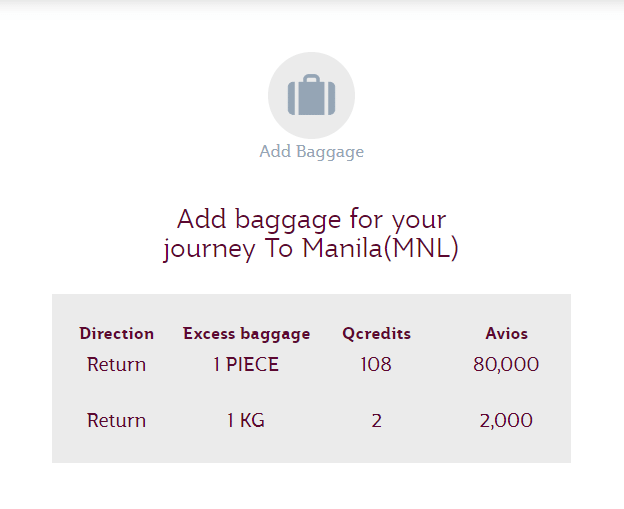The height and width of the screenshot is (509, 624).
Task: Click the Avios column header
Action: (506, 334)
